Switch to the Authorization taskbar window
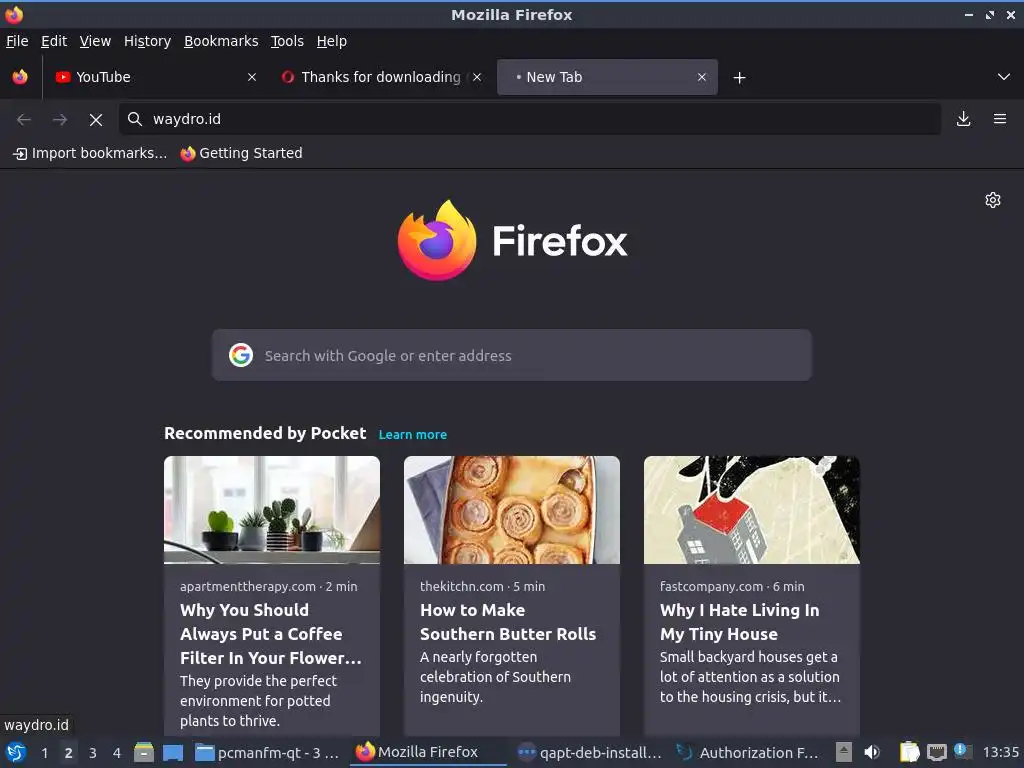The height and width of the screenshot is (768, 1024). click(x=748, y=753)
